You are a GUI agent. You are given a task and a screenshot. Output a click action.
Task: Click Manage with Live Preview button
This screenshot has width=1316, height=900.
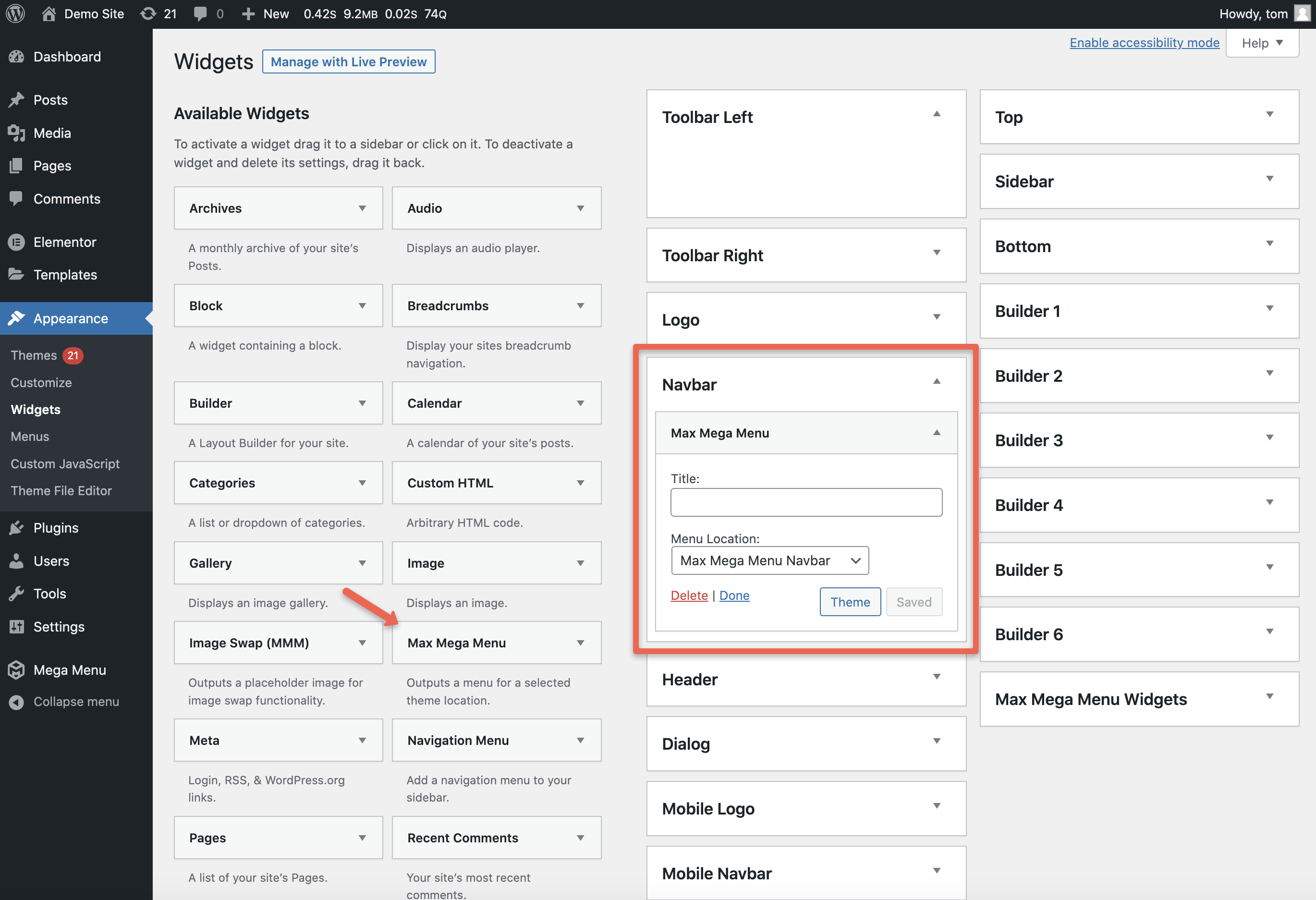pyautogui.click(x=348, y=62)
